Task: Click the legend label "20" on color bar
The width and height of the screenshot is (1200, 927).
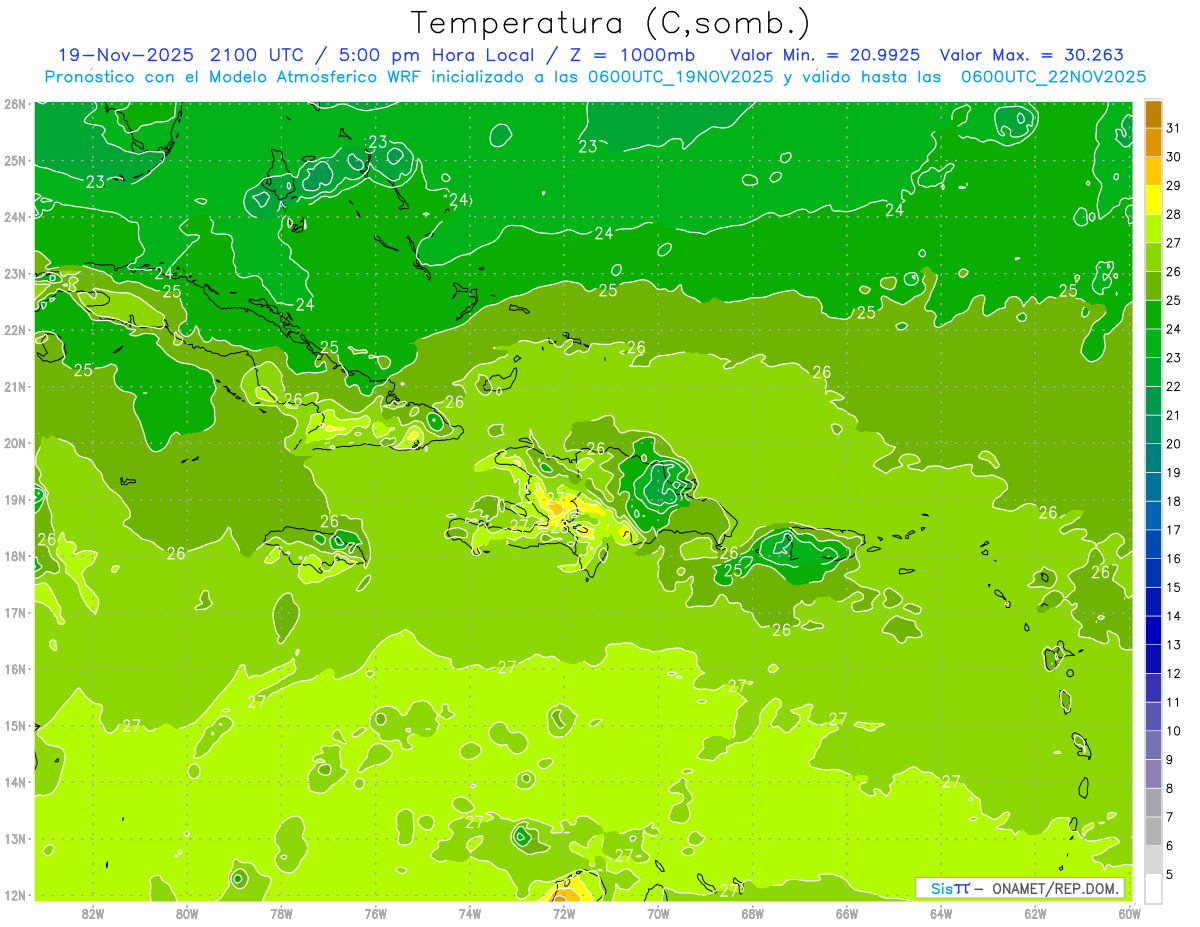Action: tap(1173, 444)
